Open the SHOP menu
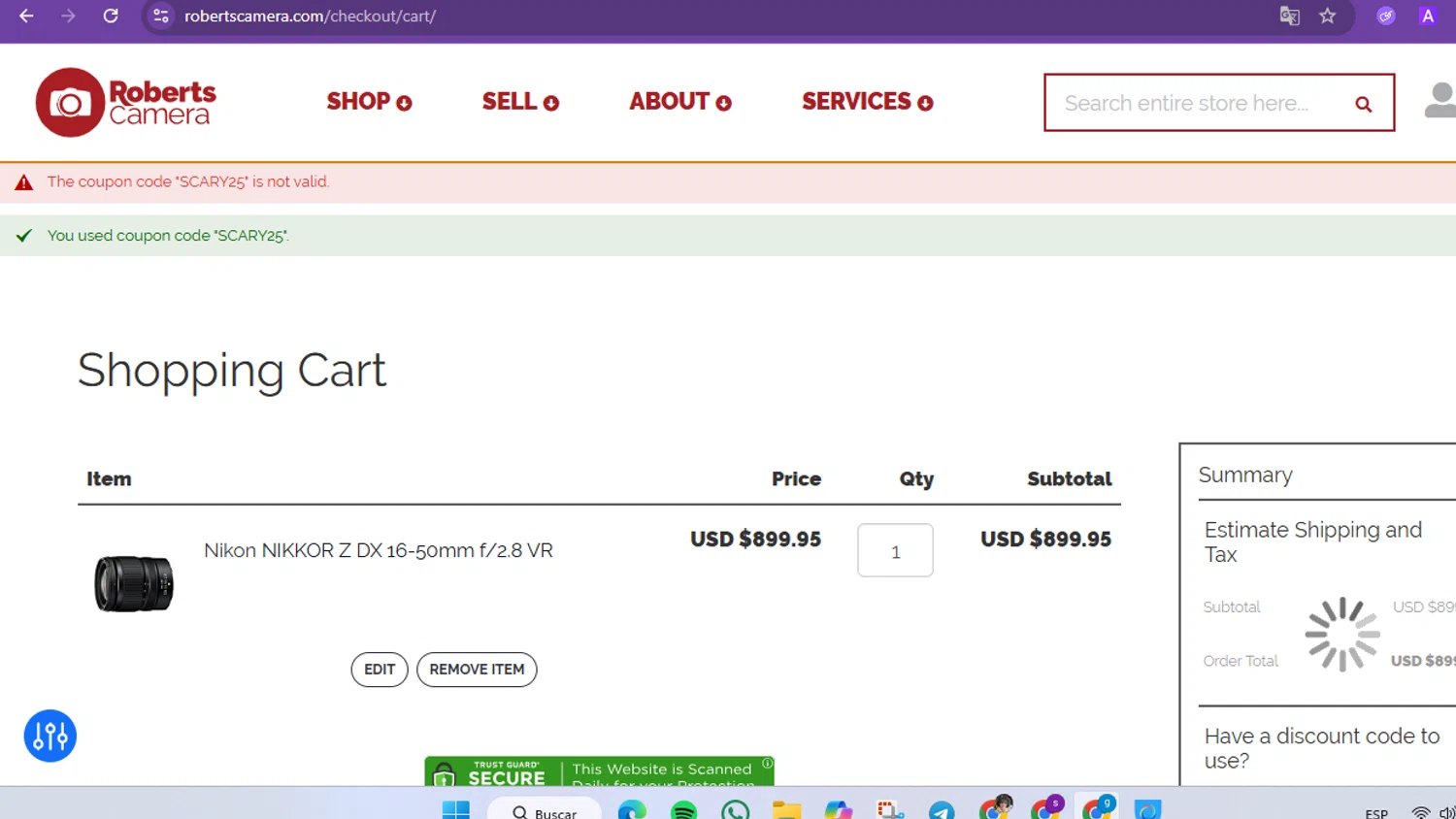1456x819 pixels. tap(369, 102)
